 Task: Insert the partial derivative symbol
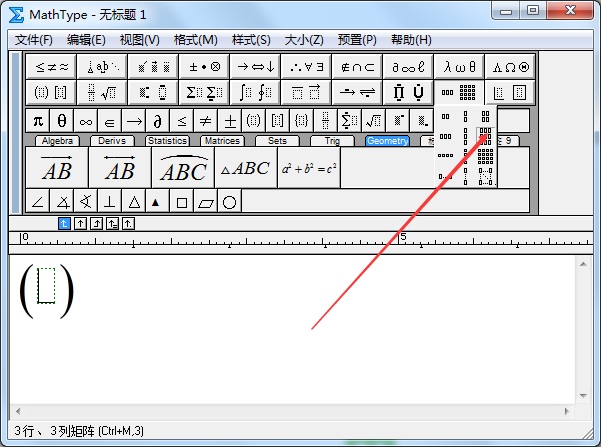coord(158,121)
